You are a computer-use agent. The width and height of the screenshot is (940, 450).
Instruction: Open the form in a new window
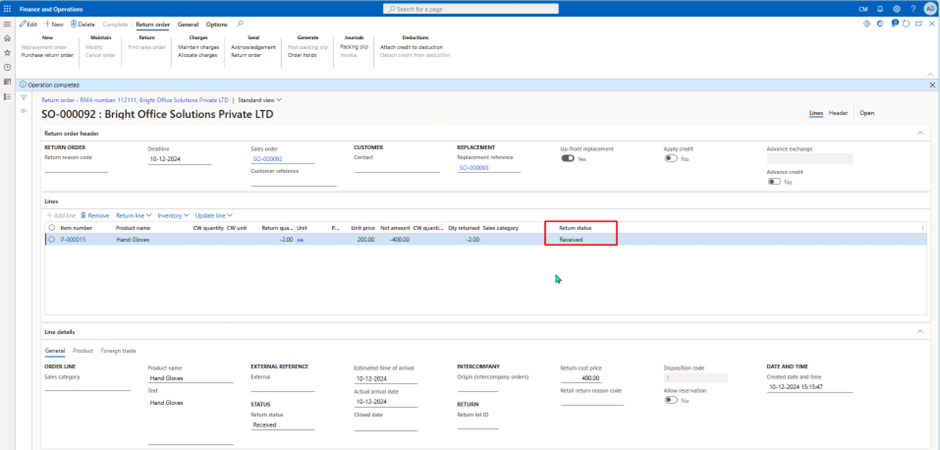coord(918,24)
